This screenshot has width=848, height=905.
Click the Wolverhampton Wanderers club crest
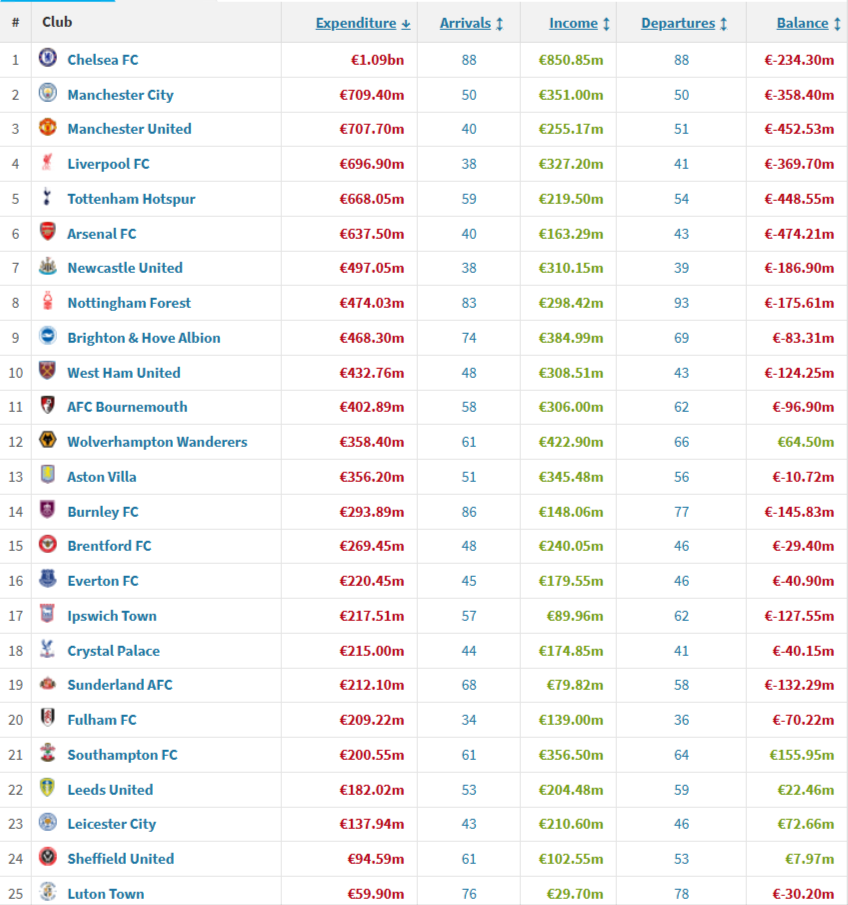(47, 440)
